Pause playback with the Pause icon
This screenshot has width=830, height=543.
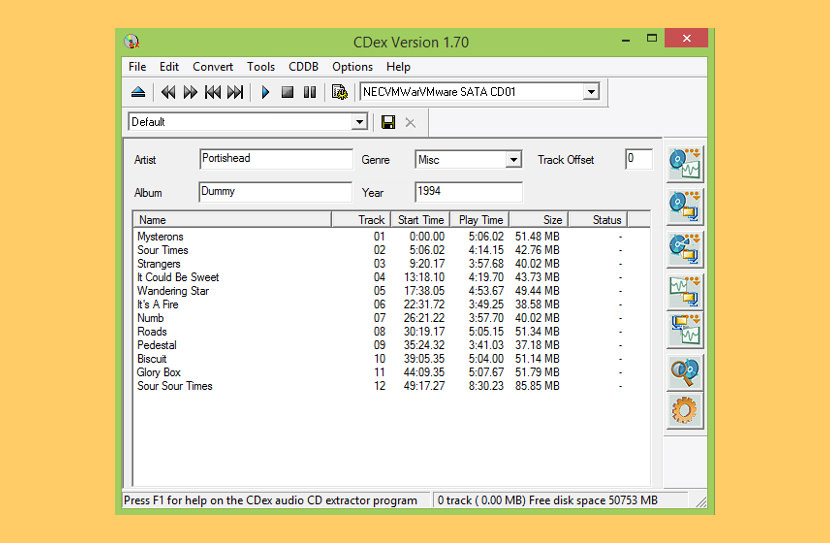pyautogui.click(x=310, y=92)
